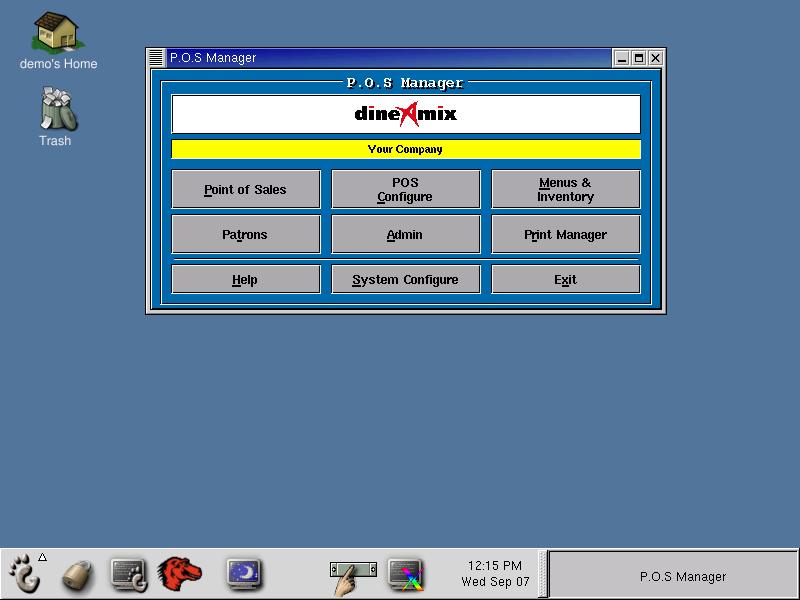Image resolution: width=800 pixels, height=600 pixels.
Task: Launch the terminal icon with GNOME foot
Action: pyautogui.click(x=129, y=574)
